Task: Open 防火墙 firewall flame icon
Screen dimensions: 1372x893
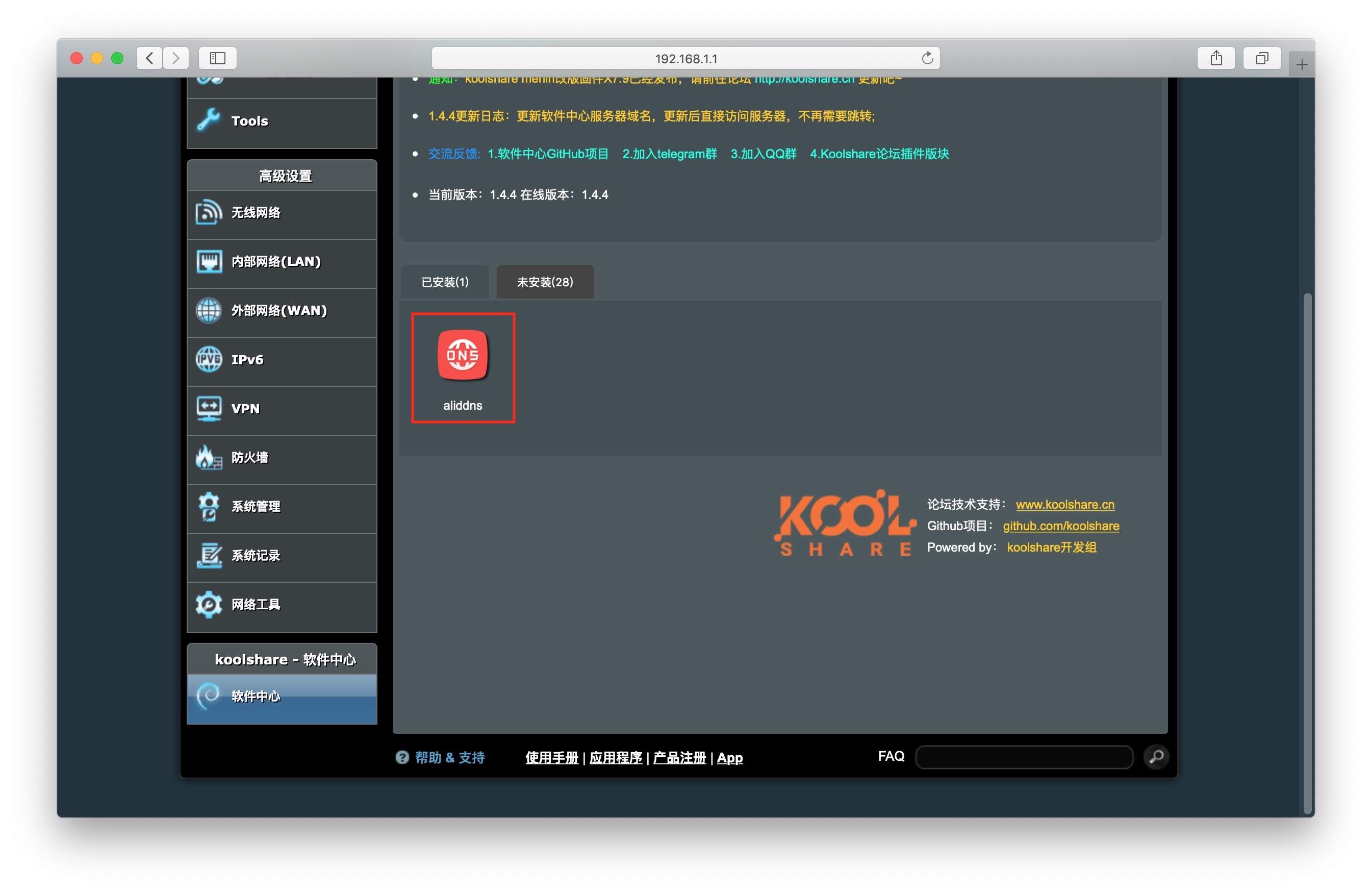Action: pos(208,458)
